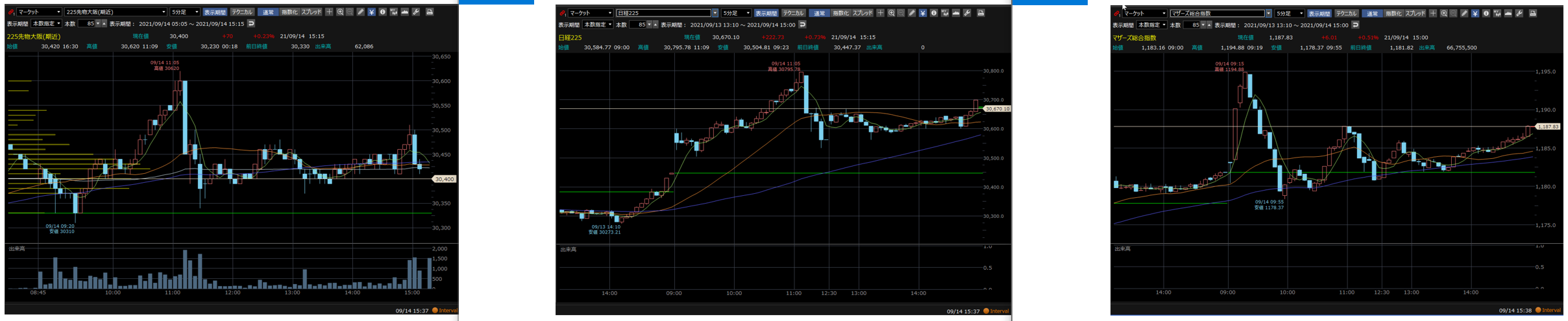Click the red link icon in 日経225 panel
The height and width of the screenshot is (321, 1568).
pos(563,13)
